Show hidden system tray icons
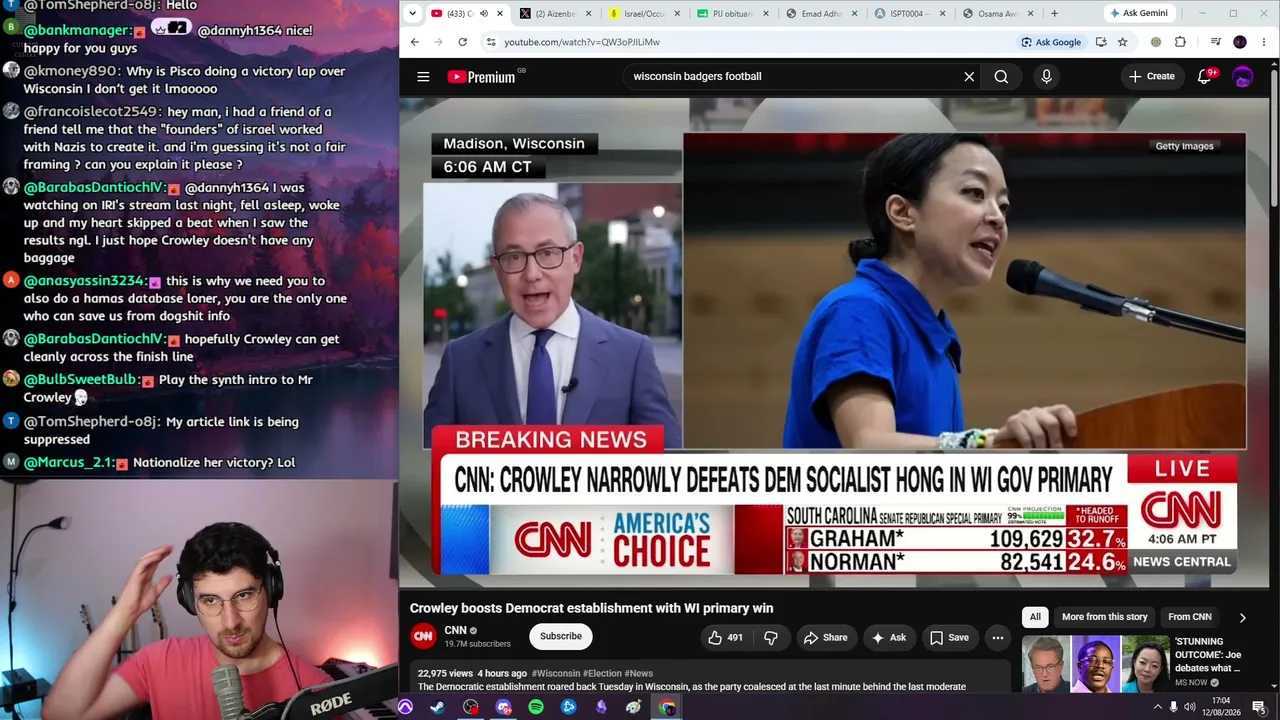This screenshot has height=720, width=1280. click(x=1158, y=707)
